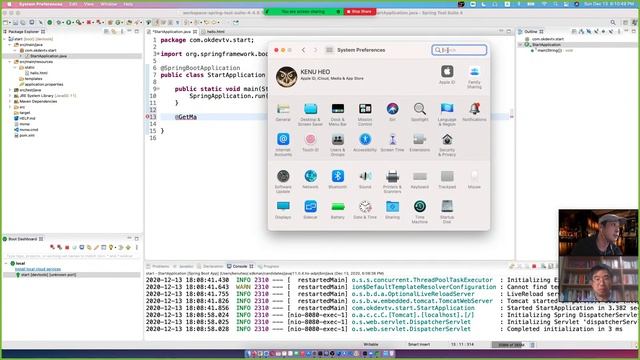The height and width of the screenshot is (360, 640).
Task: Open Displays preferences
Action: pyautogui.click(x=283, y=210)
